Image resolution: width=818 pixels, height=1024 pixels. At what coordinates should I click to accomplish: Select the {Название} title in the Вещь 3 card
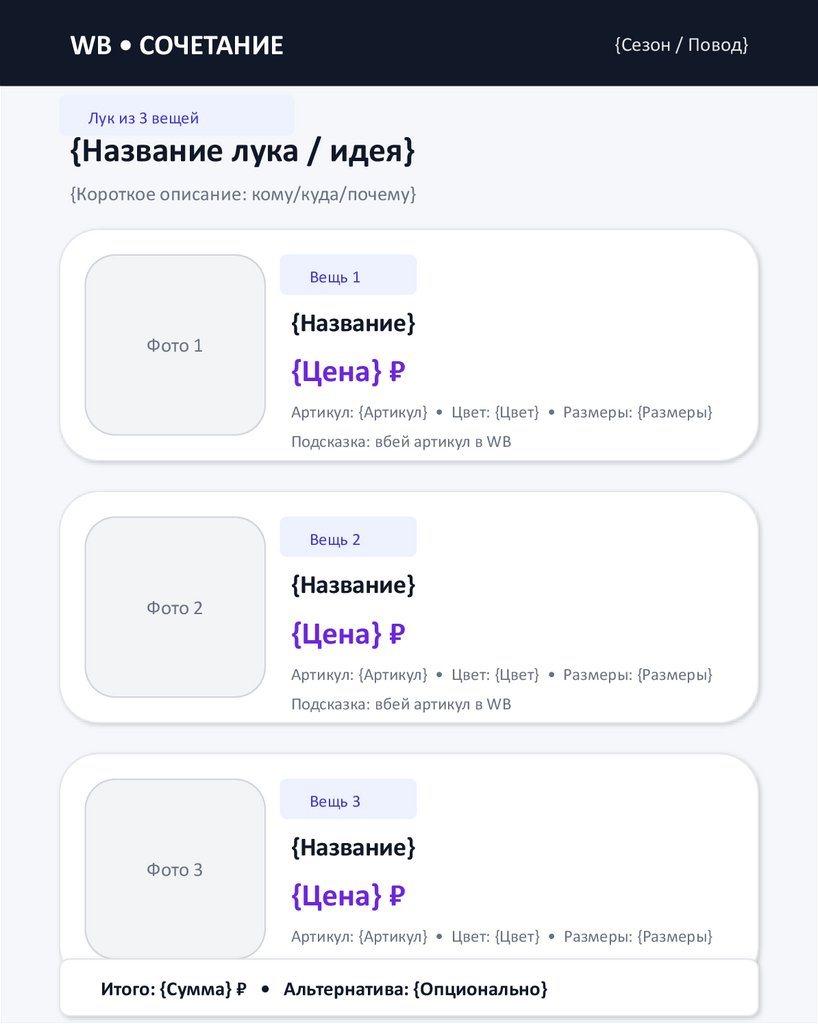(x=353, y=847)
